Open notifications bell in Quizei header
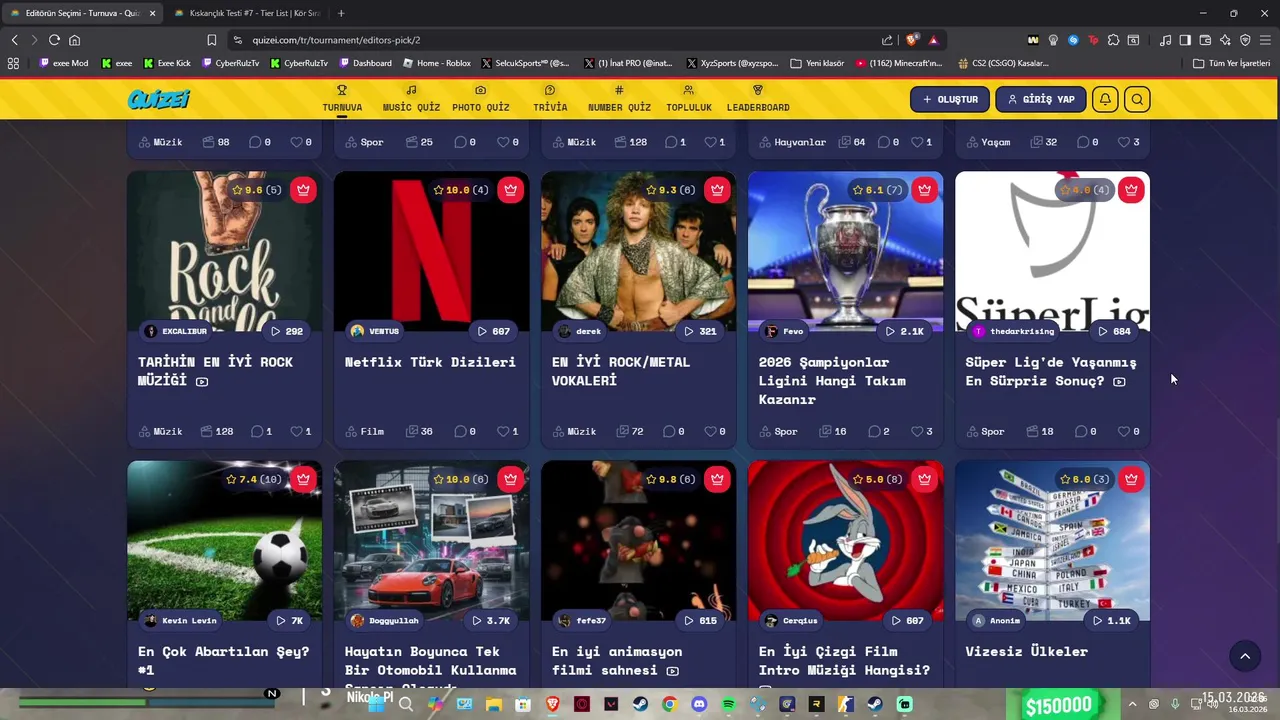 [x=1105, y=99]
